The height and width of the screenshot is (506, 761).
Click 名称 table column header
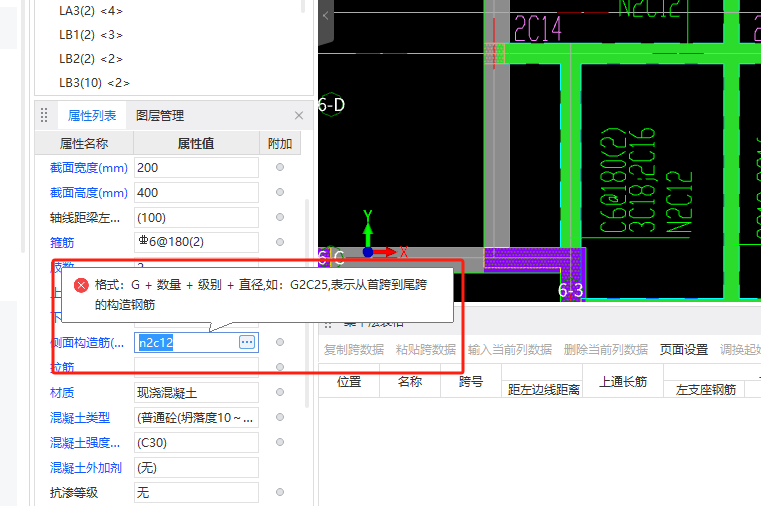coord(410,381)
